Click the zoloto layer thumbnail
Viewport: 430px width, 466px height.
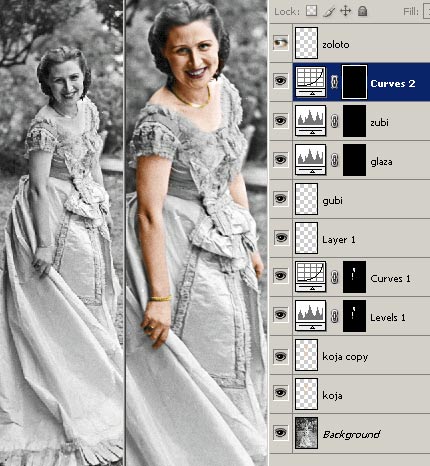coord(306,43)
